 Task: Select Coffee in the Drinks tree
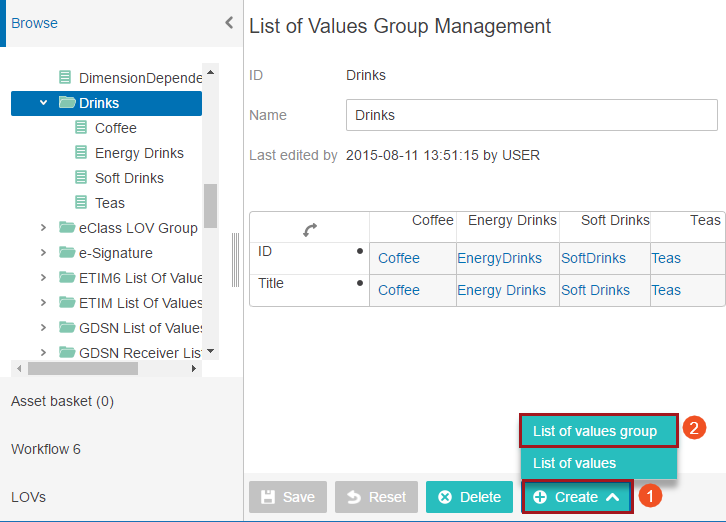(x=116, y=128)
